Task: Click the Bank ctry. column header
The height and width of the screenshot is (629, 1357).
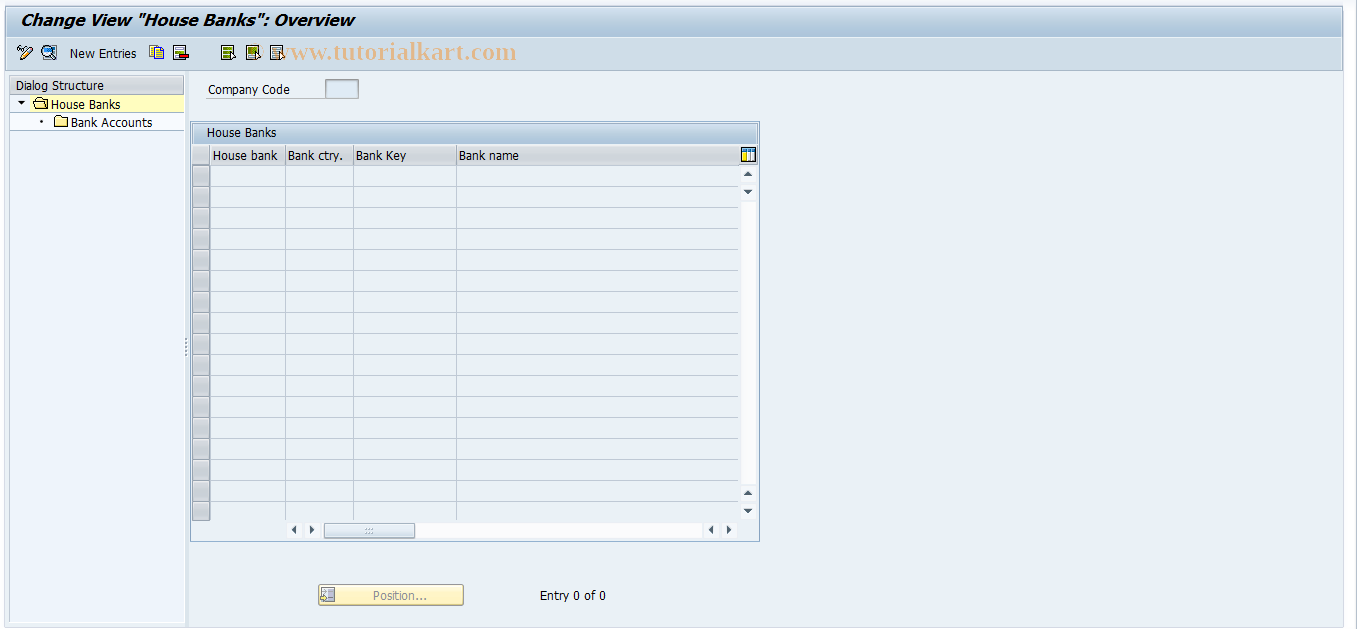Action: coord(319,155)
